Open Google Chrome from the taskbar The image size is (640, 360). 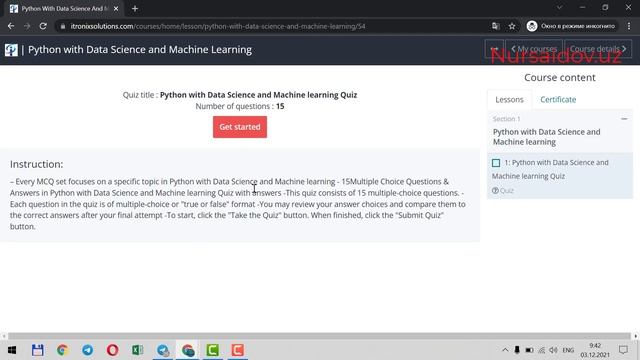[x=62, y=350]
